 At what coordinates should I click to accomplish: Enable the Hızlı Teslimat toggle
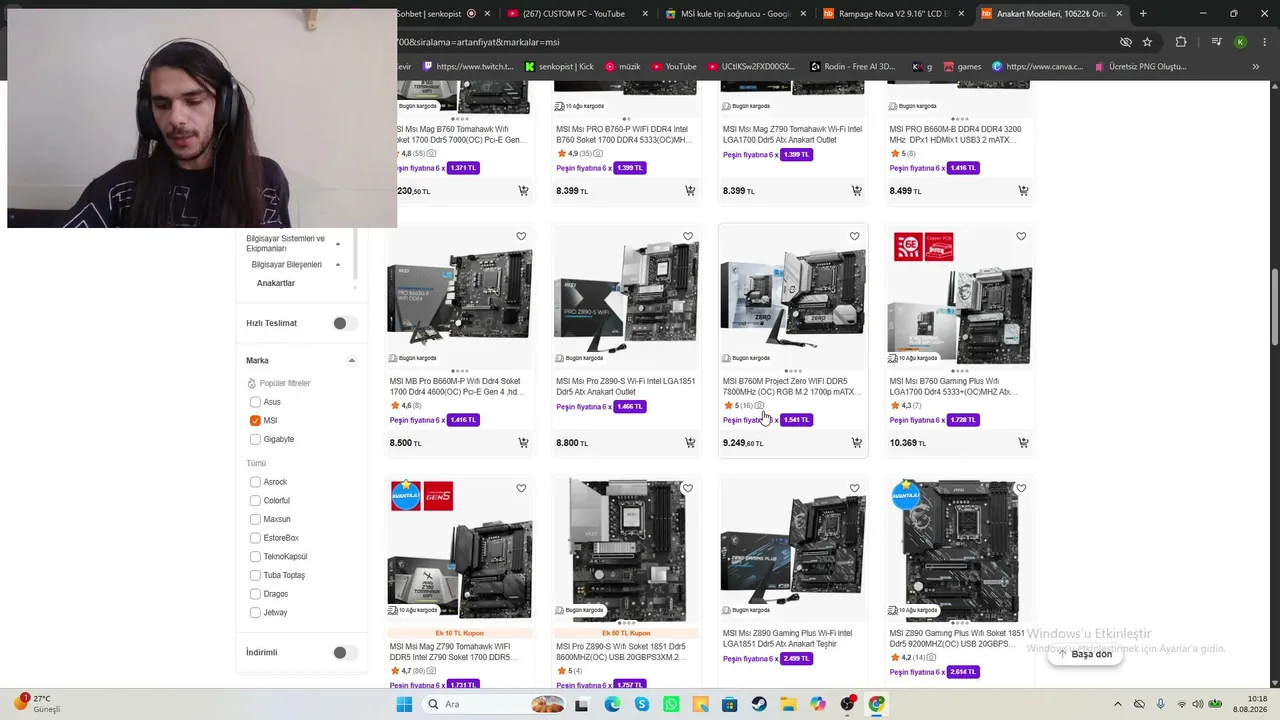tap(344, 323)
